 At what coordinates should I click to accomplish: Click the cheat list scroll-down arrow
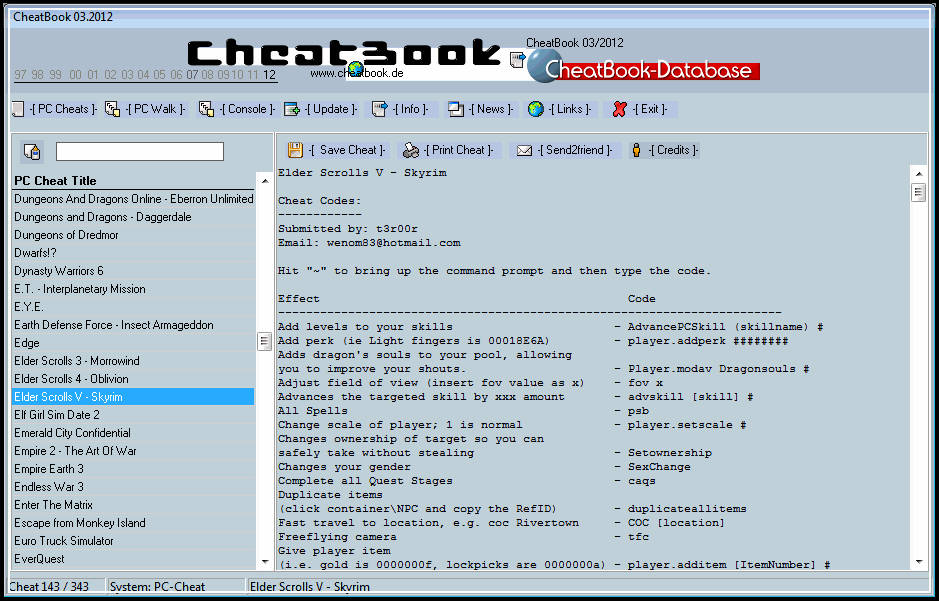coord(264,561)
